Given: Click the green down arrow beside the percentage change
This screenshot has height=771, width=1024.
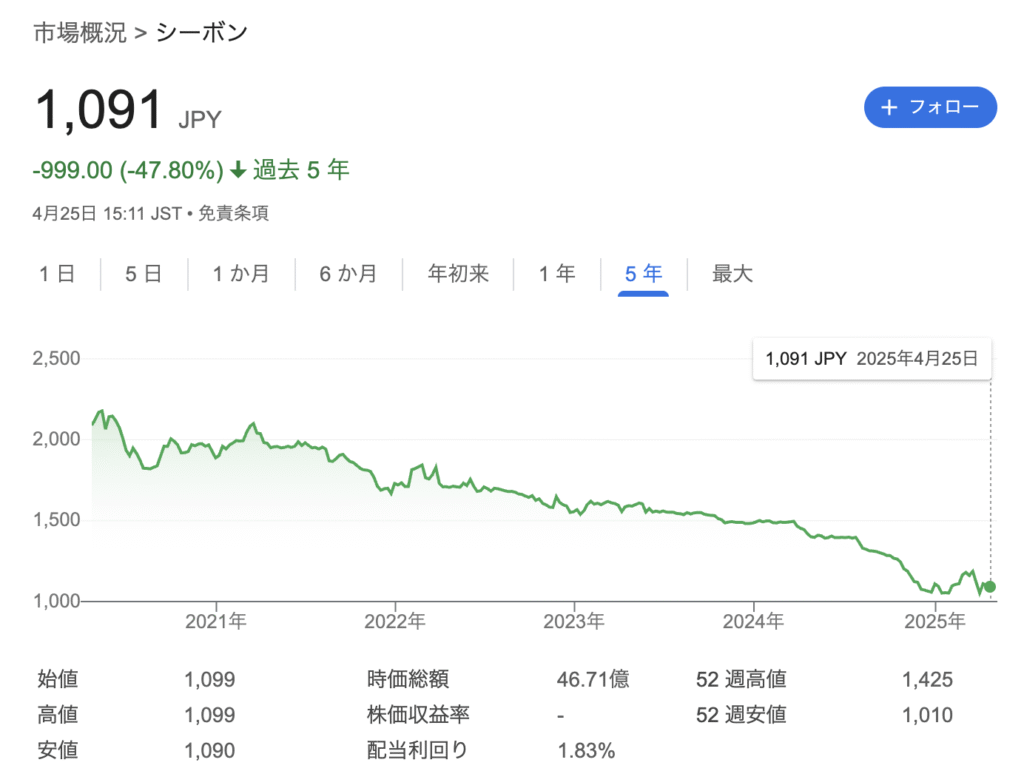Looking at the screenshot, I should (x=238, y=171).
